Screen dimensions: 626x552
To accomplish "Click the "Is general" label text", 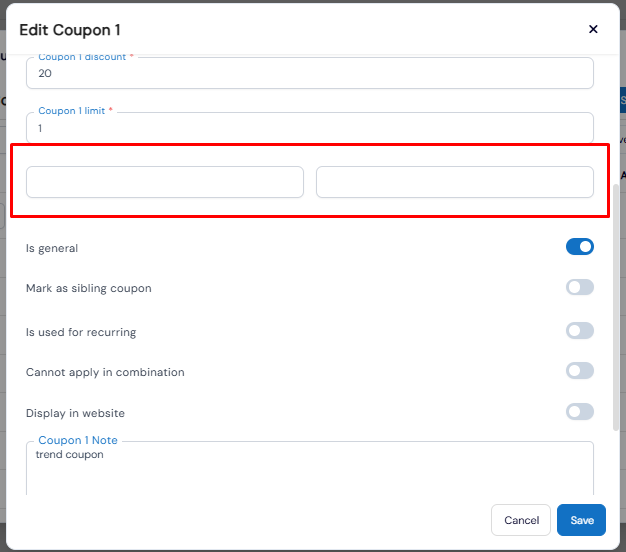I will [x=52, y=248].
